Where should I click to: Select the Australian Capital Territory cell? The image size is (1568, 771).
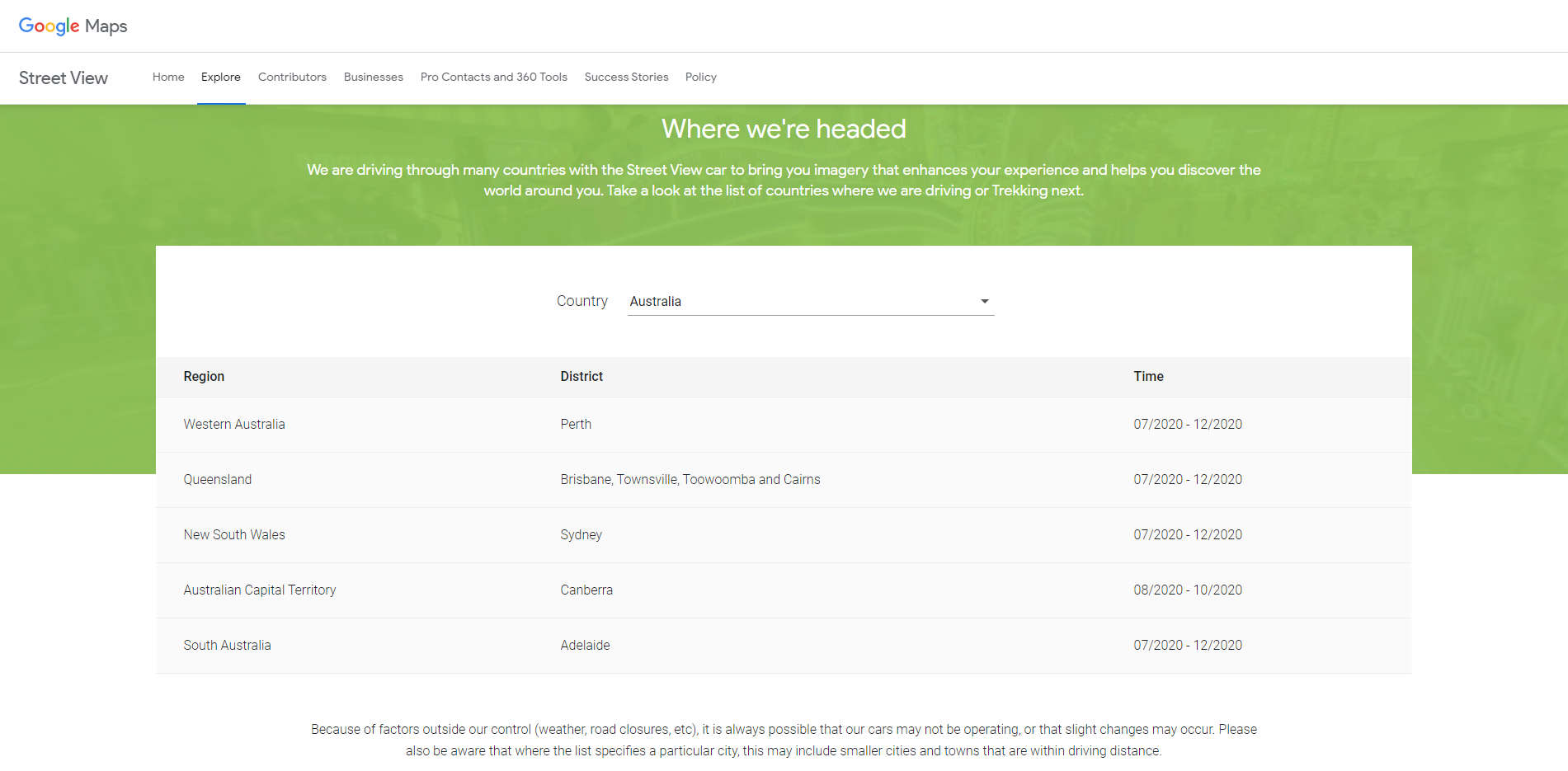[x=260, y=590]
